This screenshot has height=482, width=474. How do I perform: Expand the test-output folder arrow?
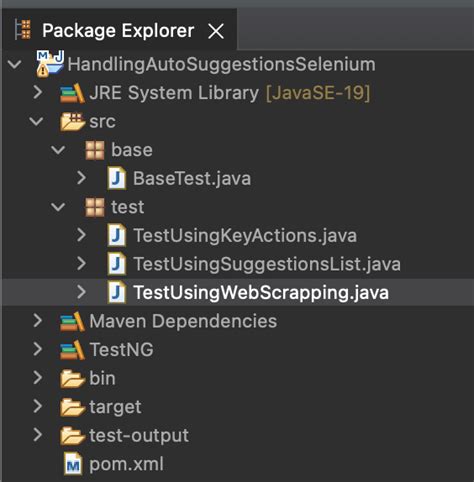point(38,435)
